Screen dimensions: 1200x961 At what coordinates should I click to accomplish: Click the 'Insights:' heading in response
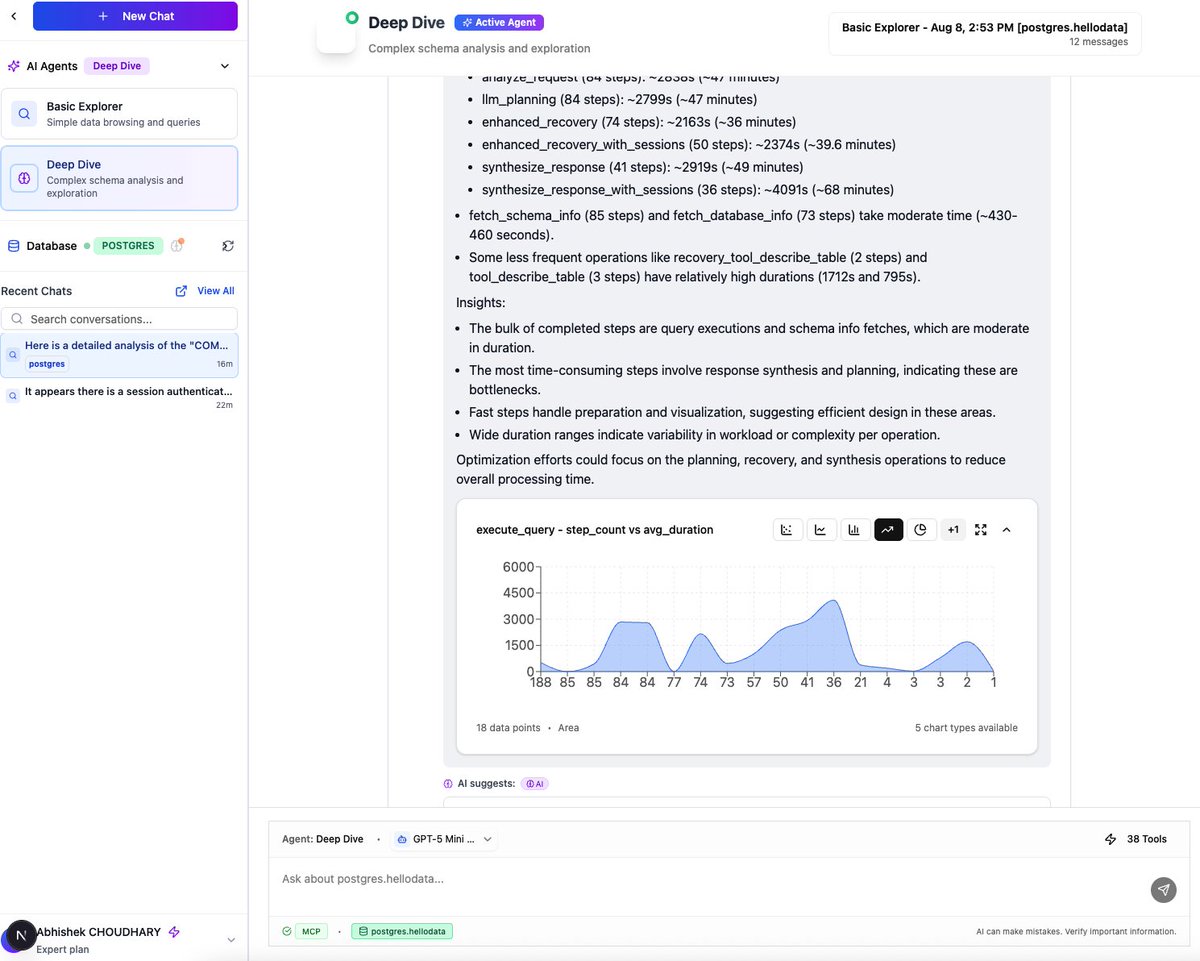(480, 302)
